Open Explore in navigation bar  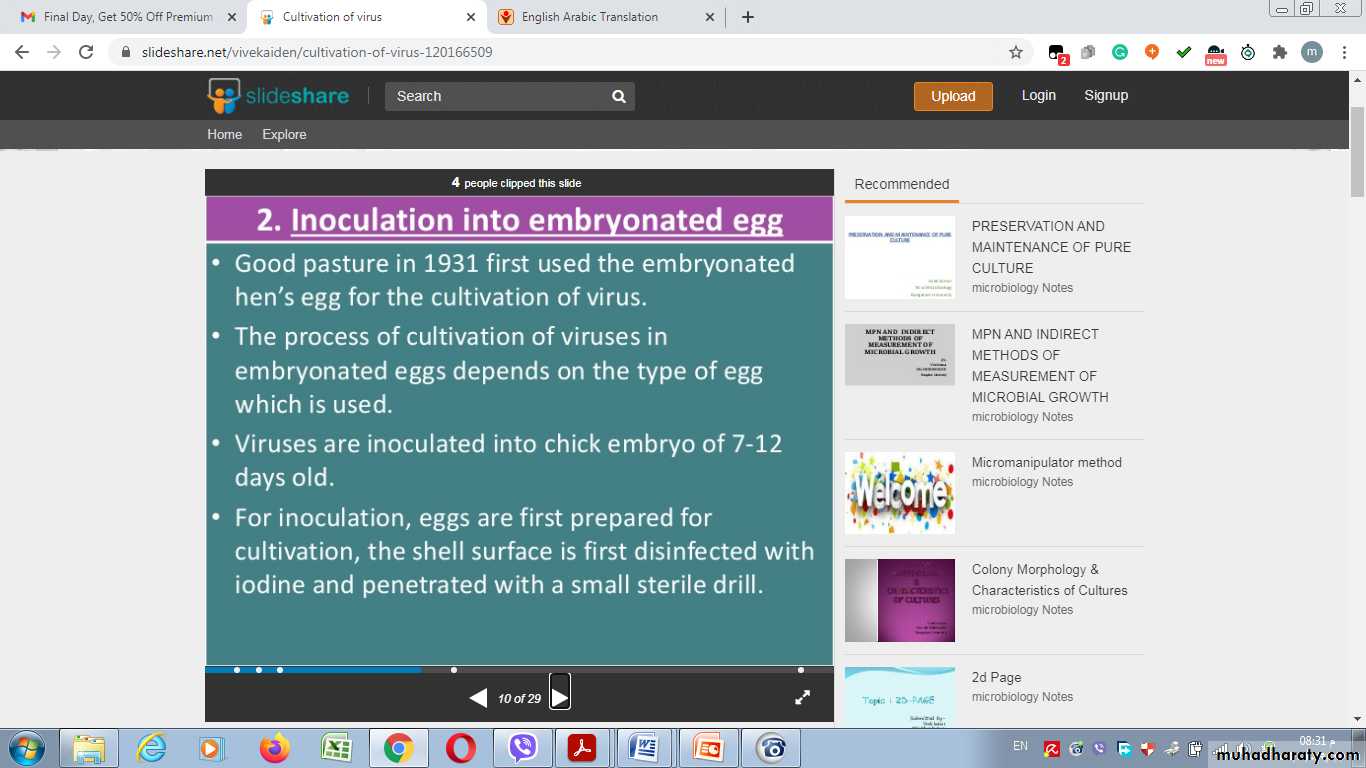pos(284,134)
